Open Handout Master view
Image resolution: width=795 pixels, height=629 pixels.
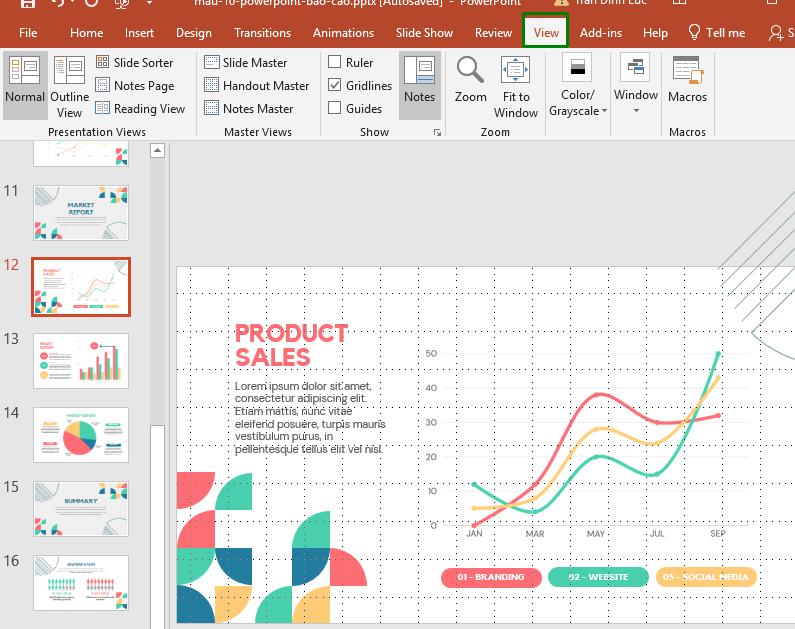coord(257,86)
